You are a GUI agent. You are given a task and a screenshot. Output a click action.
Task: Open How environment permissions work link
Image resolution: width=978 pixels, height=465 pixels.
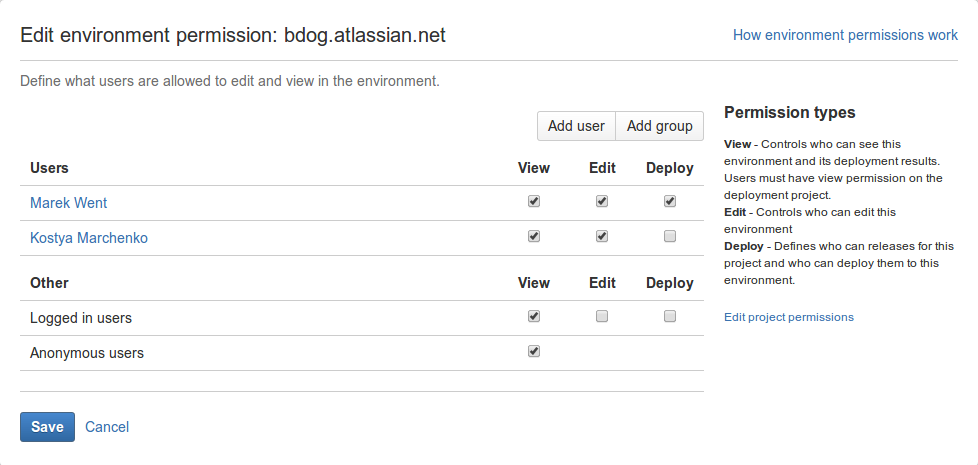pyautogui.click(x=845, y=35)
